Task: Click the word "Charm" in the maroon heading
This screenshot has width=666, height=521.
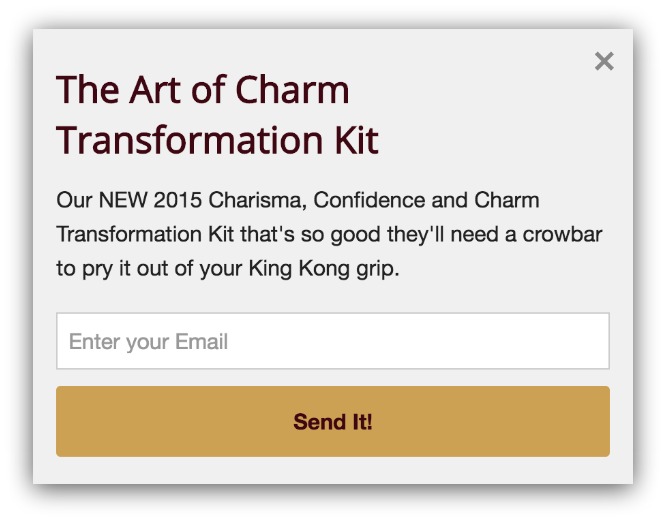Action: coord(292,89)
